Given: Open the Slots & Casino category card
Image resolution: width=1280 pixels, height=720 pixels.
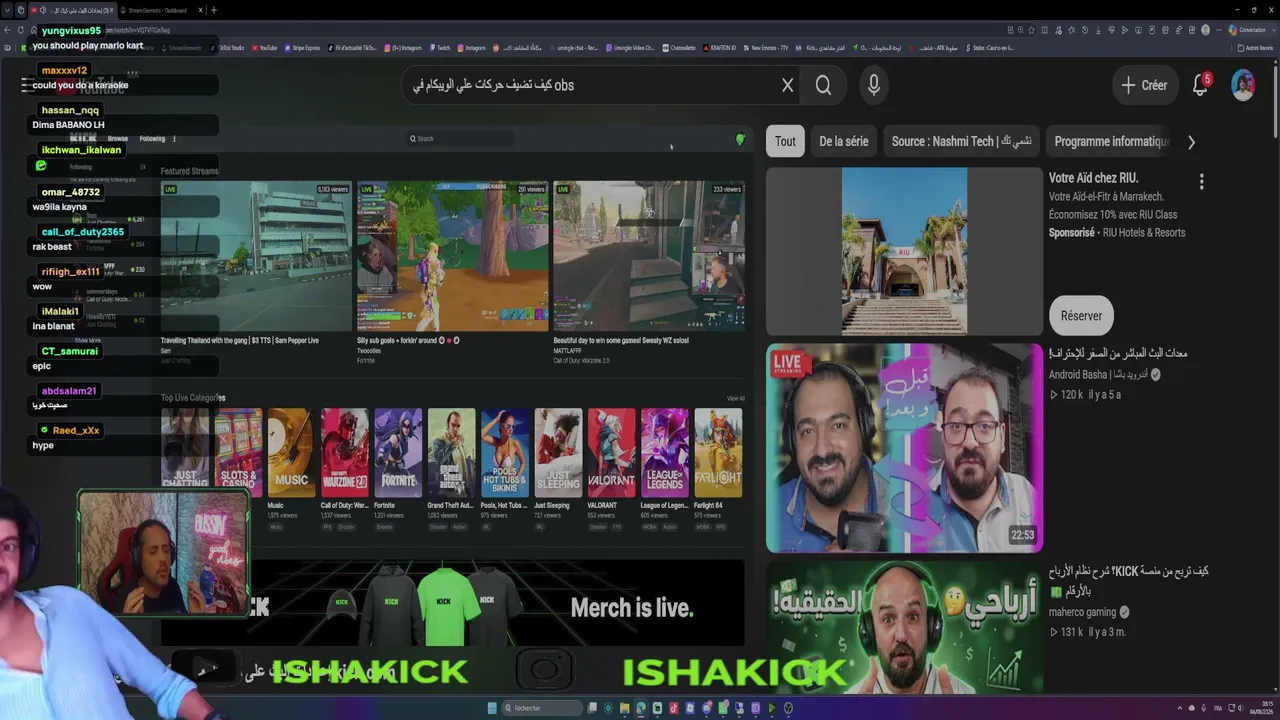Looking at the screenshot, I should [238, 453].
